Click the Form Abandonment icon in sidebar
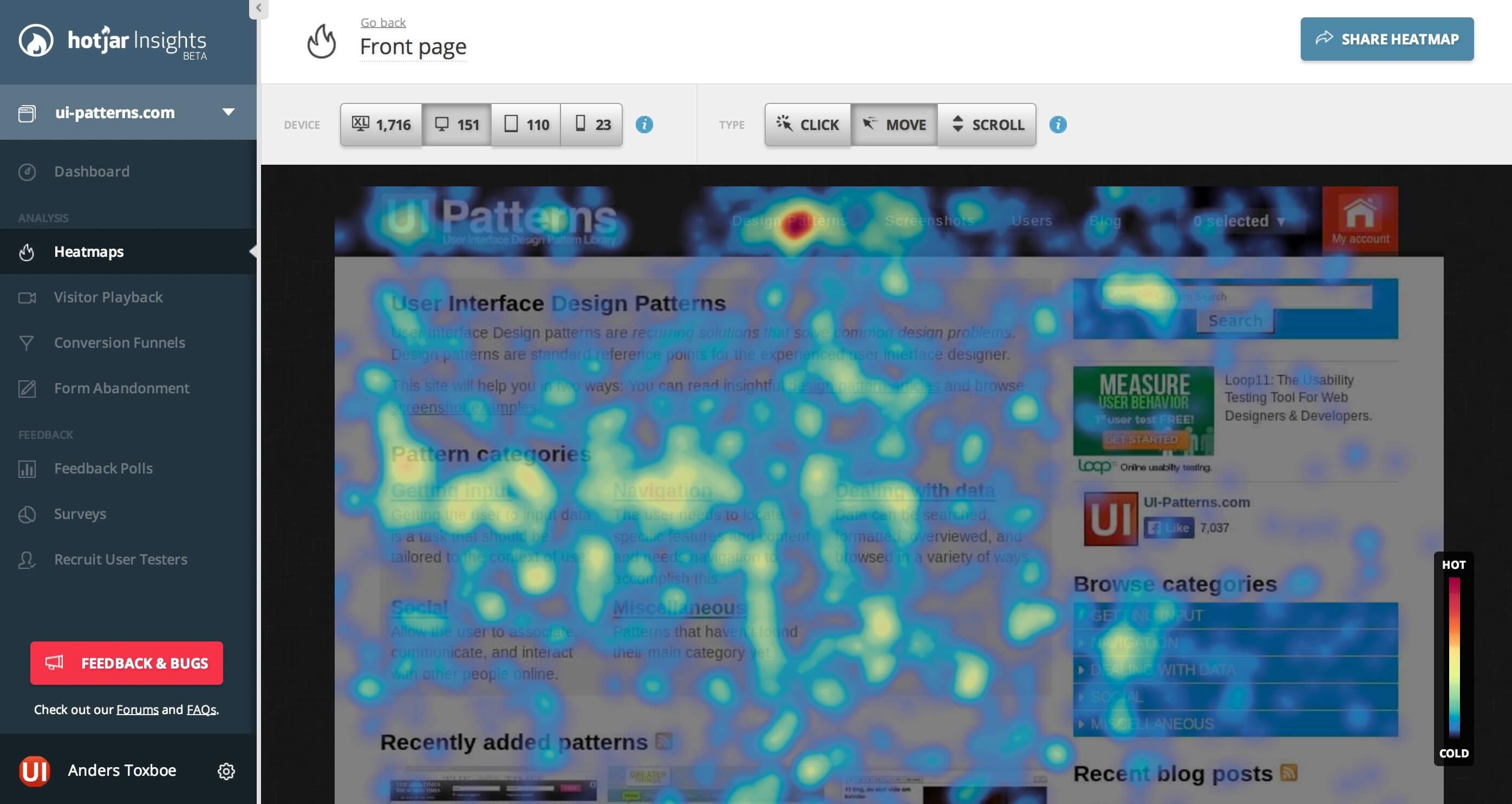This screenshot has width=1512, height=804. 27,388
